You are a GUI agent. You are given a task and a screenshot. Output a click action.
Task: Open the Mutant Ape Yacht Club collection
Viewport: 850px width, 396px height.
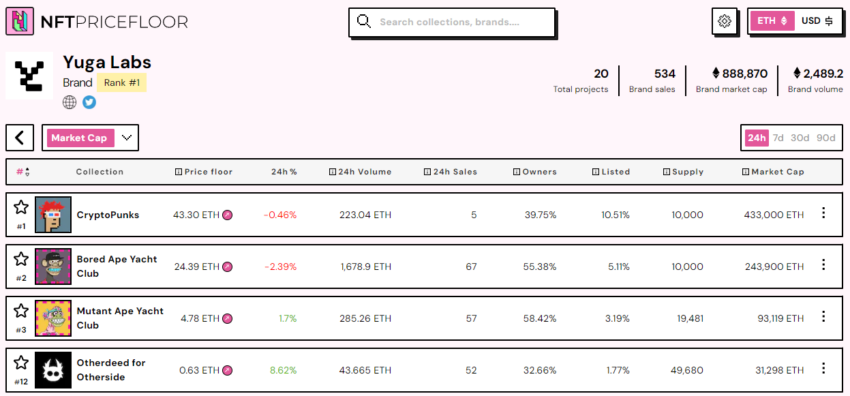[x=120, y=318]
